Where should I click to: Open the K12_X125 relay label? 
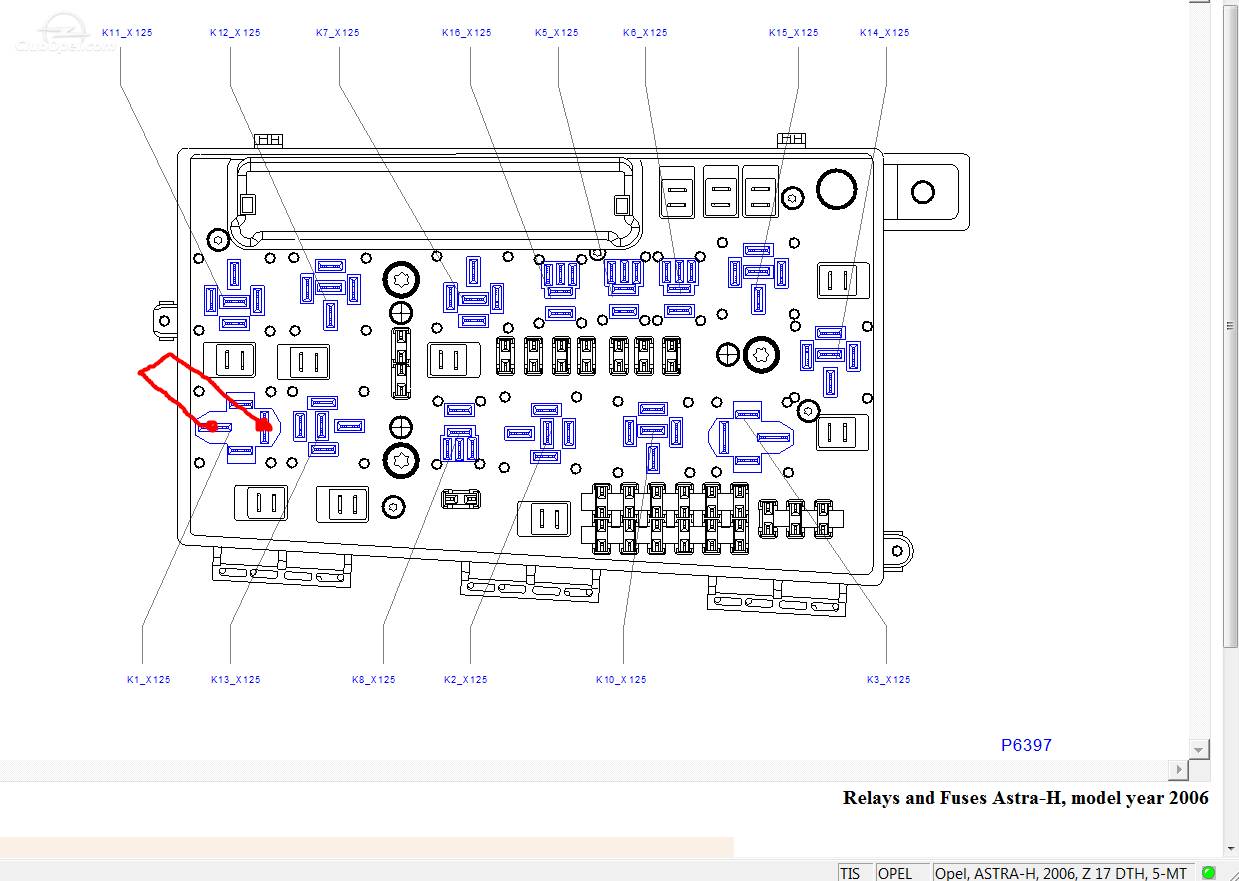[235, 33]
